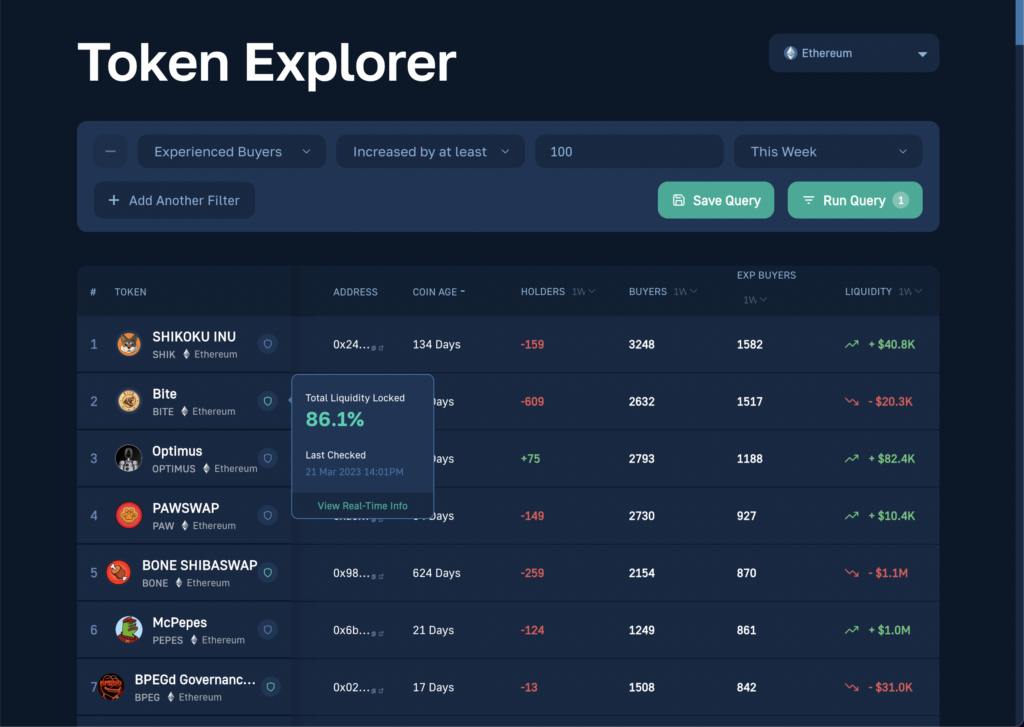This screenshot has height=727, width=1024.
Task: Click the + $82.4K liquidity value
Action: tap(891, 459)
